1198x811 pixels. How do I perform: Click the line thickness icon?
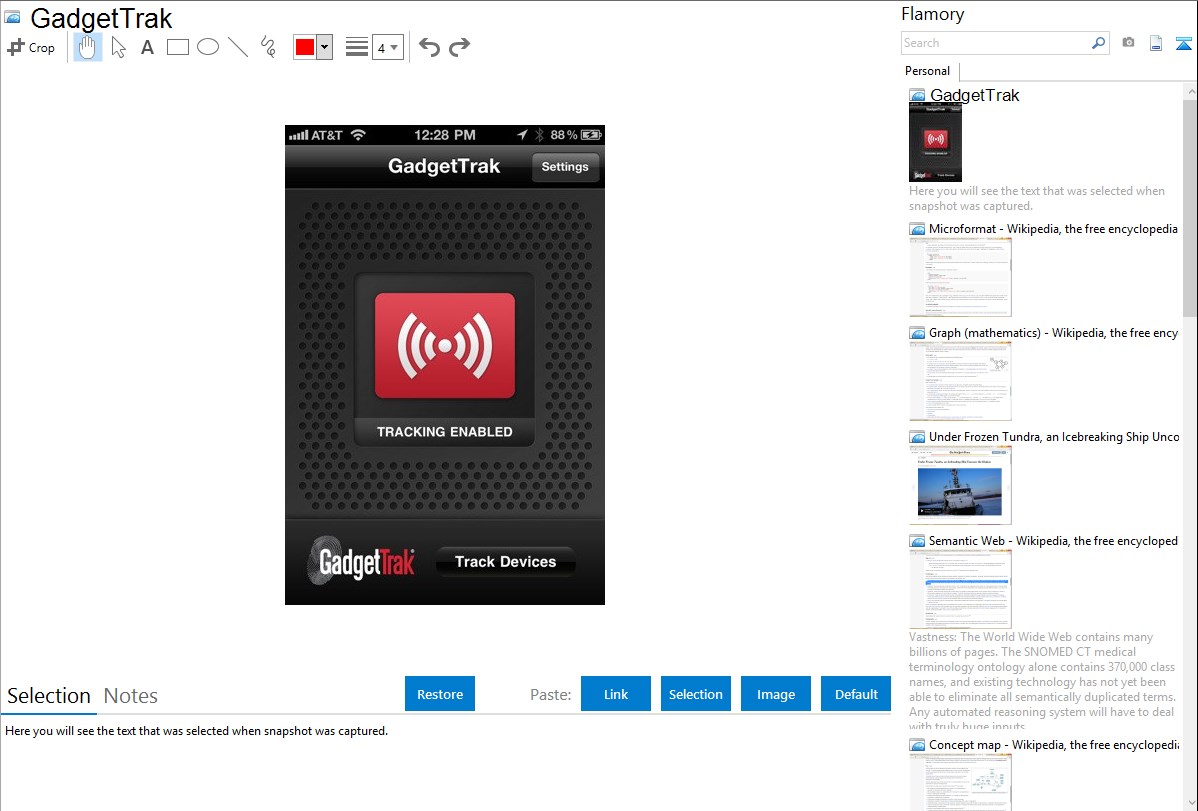(x=357, y=47)
